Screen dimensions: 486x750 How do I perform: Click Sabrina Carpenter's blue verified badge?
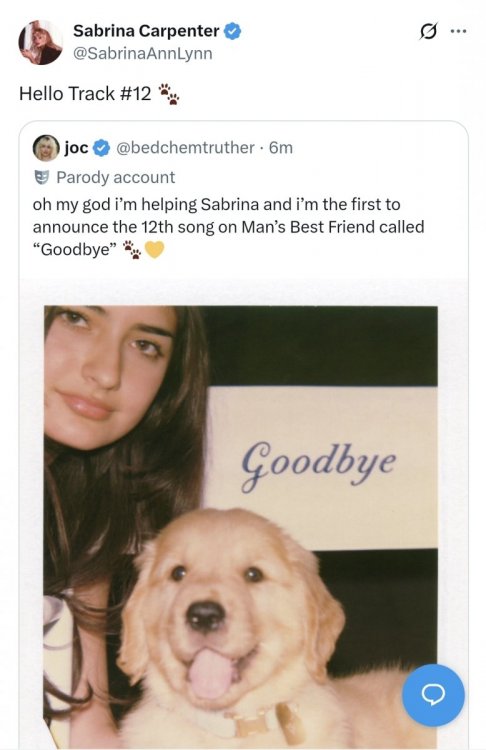(x=232, y=32)
